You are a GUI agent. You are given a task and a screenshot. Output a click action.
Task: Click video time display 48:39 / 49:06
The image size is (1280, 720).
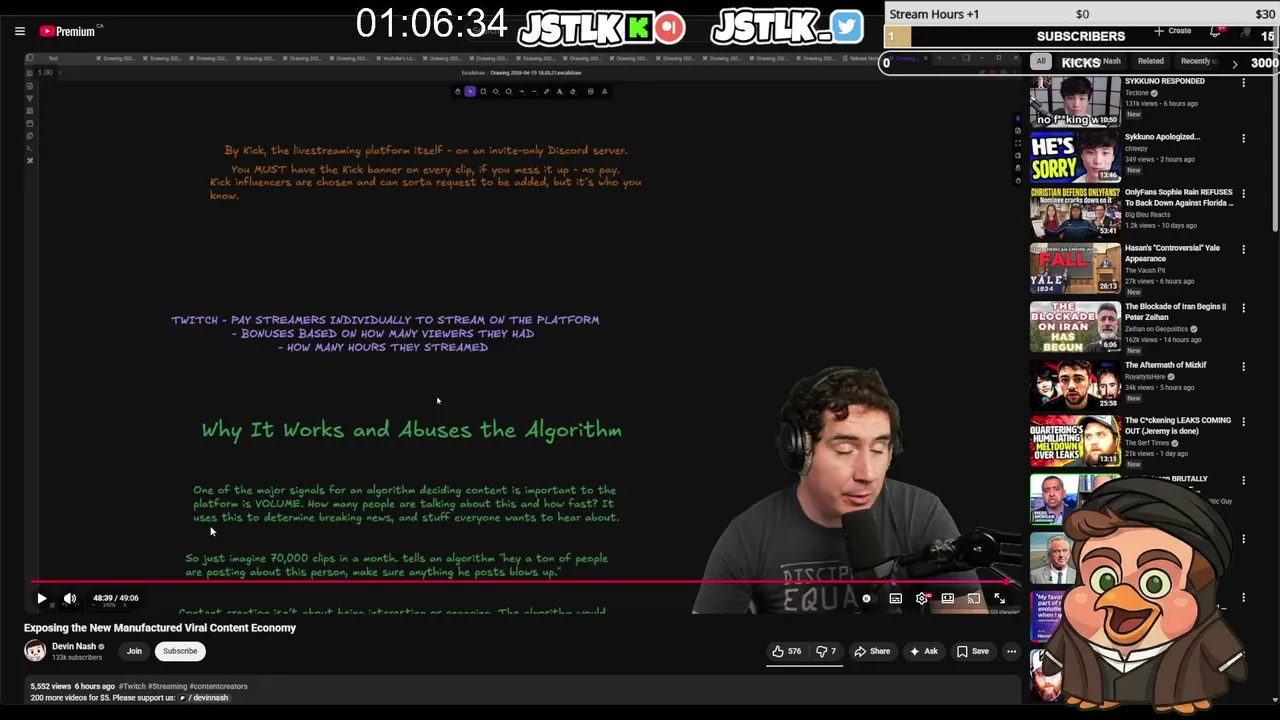pos(116,598)
